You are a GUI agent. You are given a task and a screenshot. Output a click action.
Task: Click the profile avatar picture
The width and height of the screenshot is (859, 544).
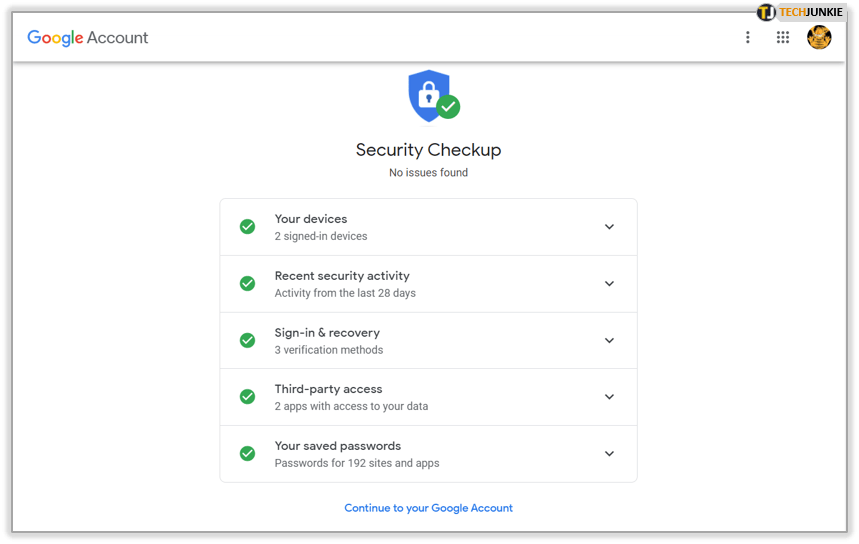click(819, 38)
